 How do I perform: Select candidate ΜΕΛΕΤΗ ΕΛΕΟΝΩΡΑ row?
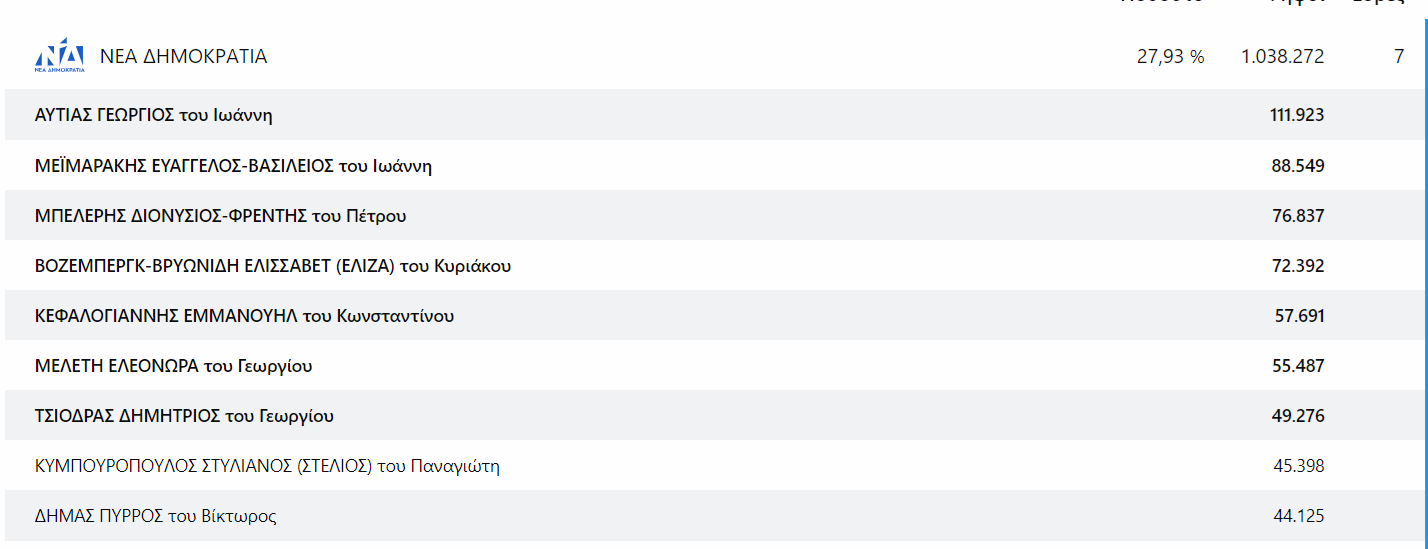[714, 365]
